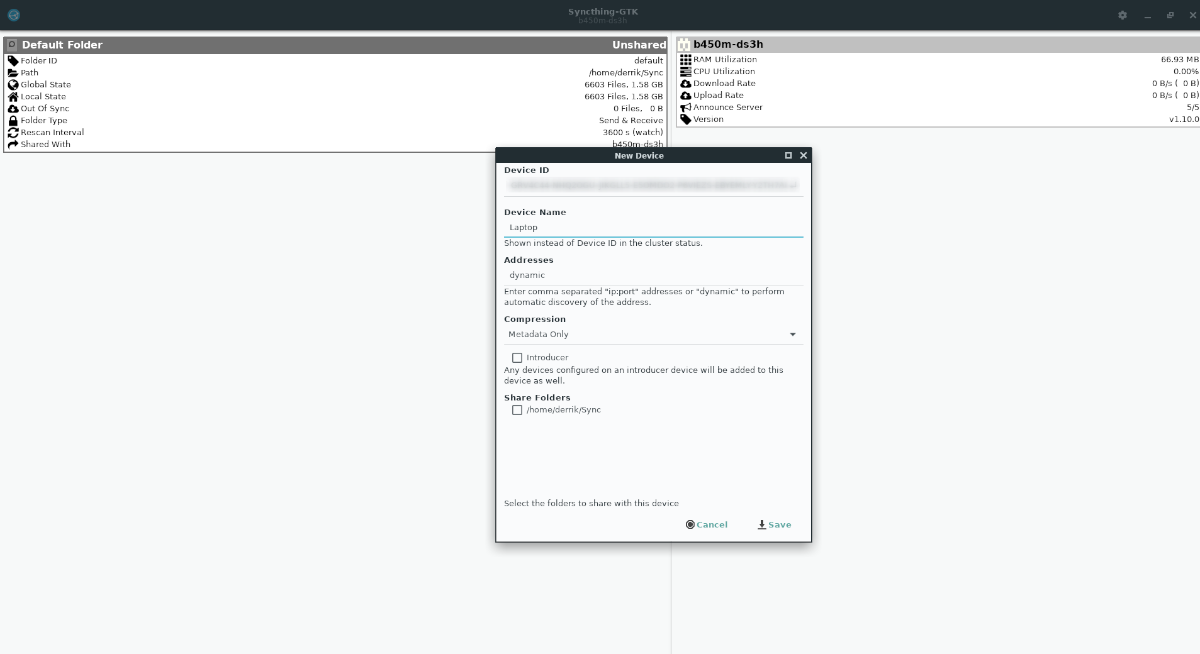This screenshot has width=1200, height=654.
Task: Focus the Device Name field containing Laptop
Action: click(653, 227)
